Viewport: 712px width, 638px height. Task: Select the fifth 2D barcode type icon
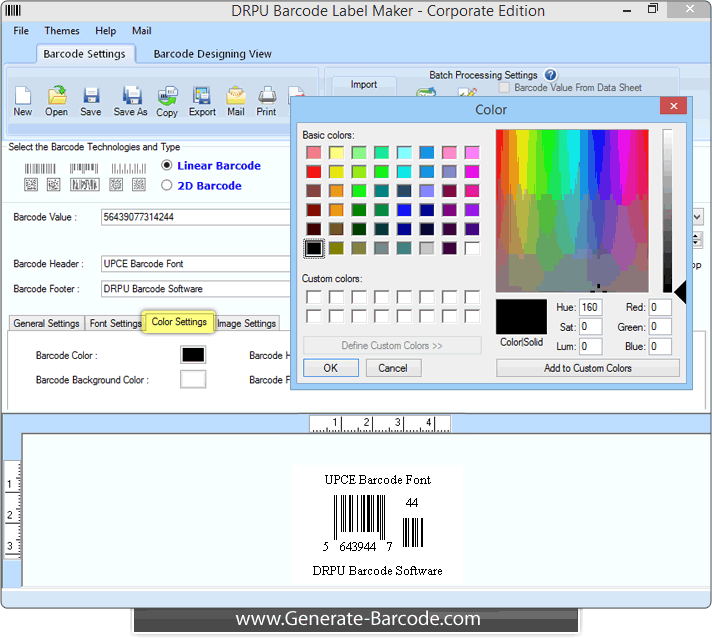pyautogui.click(x=139, y=184)
